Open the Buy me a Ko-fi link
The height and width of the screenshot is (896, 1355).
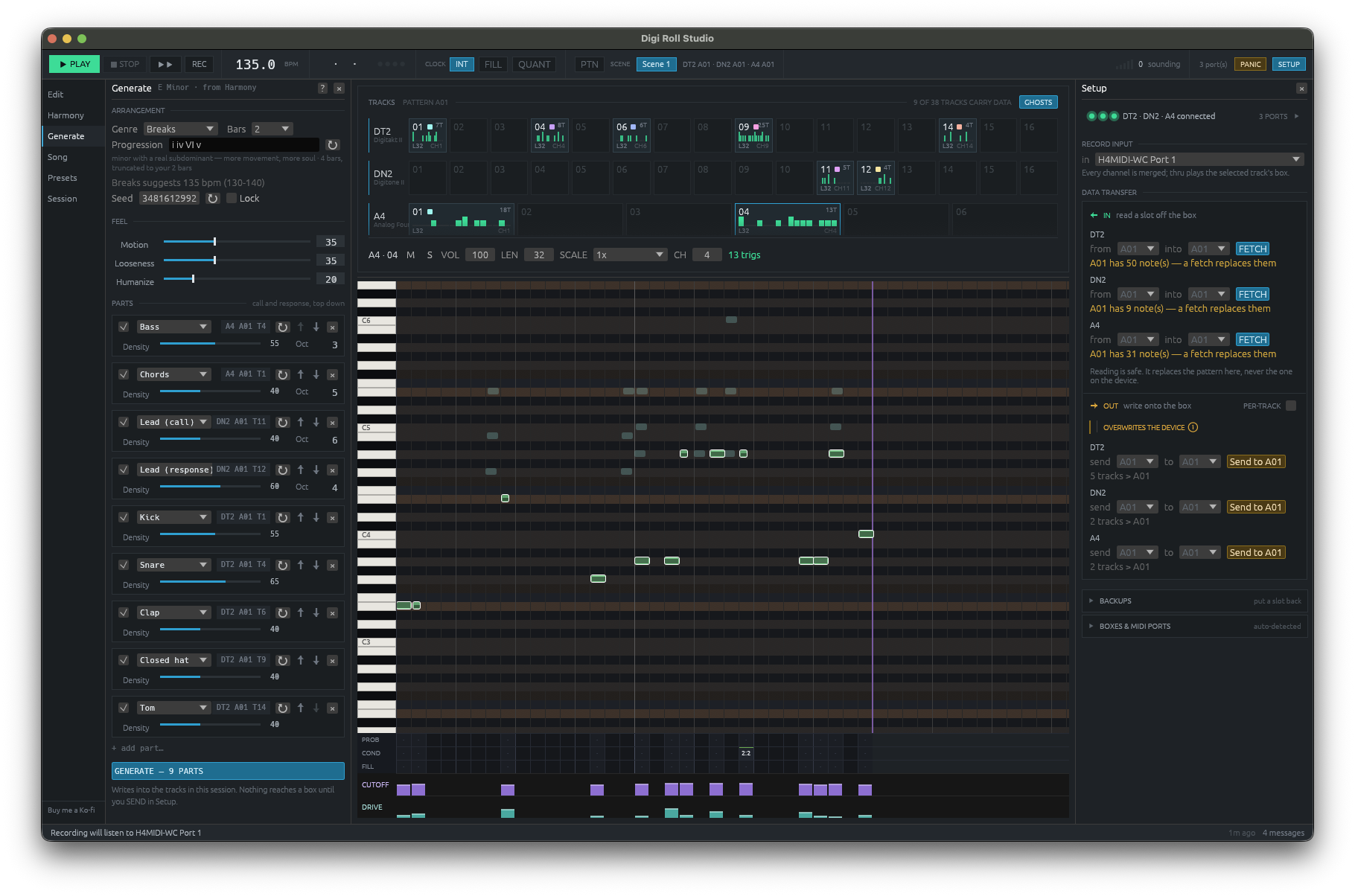tap(71, 810)
